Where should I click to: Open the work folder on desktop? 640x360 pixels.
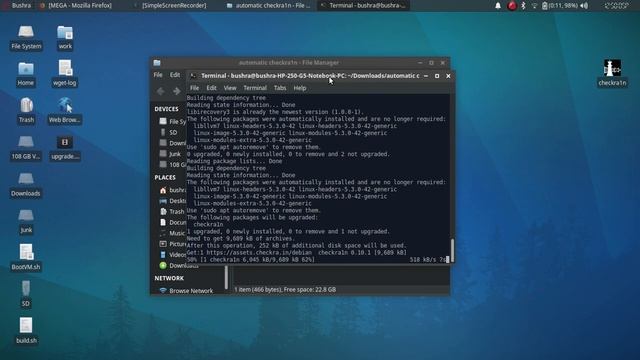coord(65,37)
